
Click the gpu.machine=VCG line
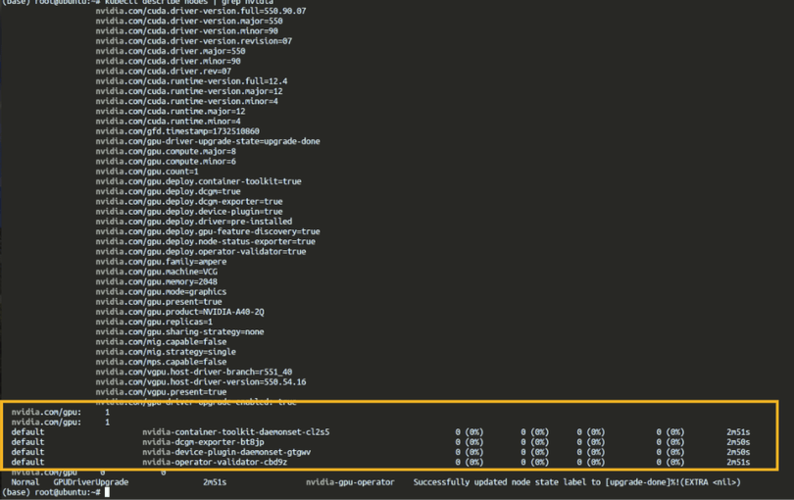(156, 272)
